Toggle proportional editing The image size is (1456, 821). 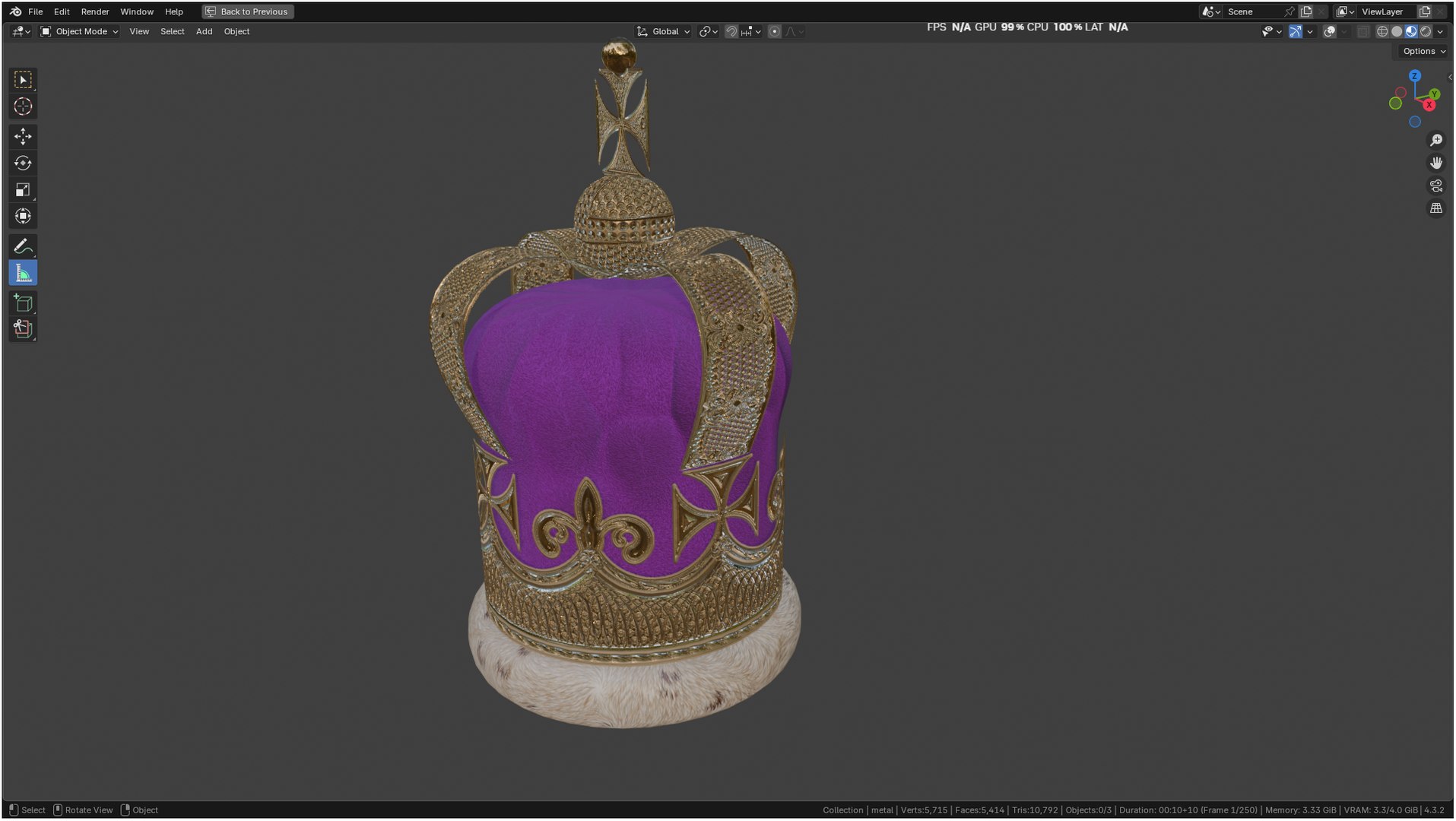point(774,31)
